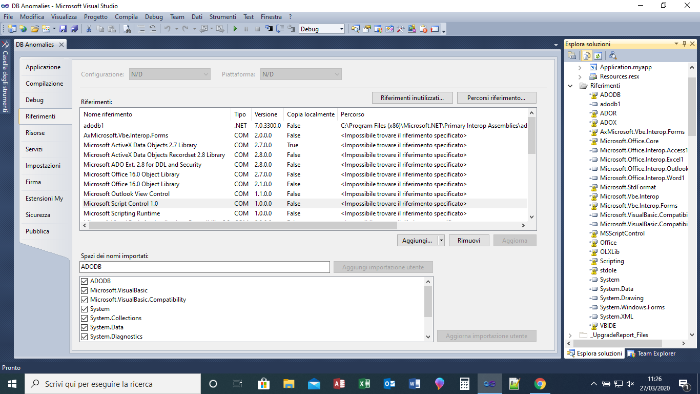Screen dimensions: 700x394
Task: Click the Undo arrow icon
Action: (168, 29)
